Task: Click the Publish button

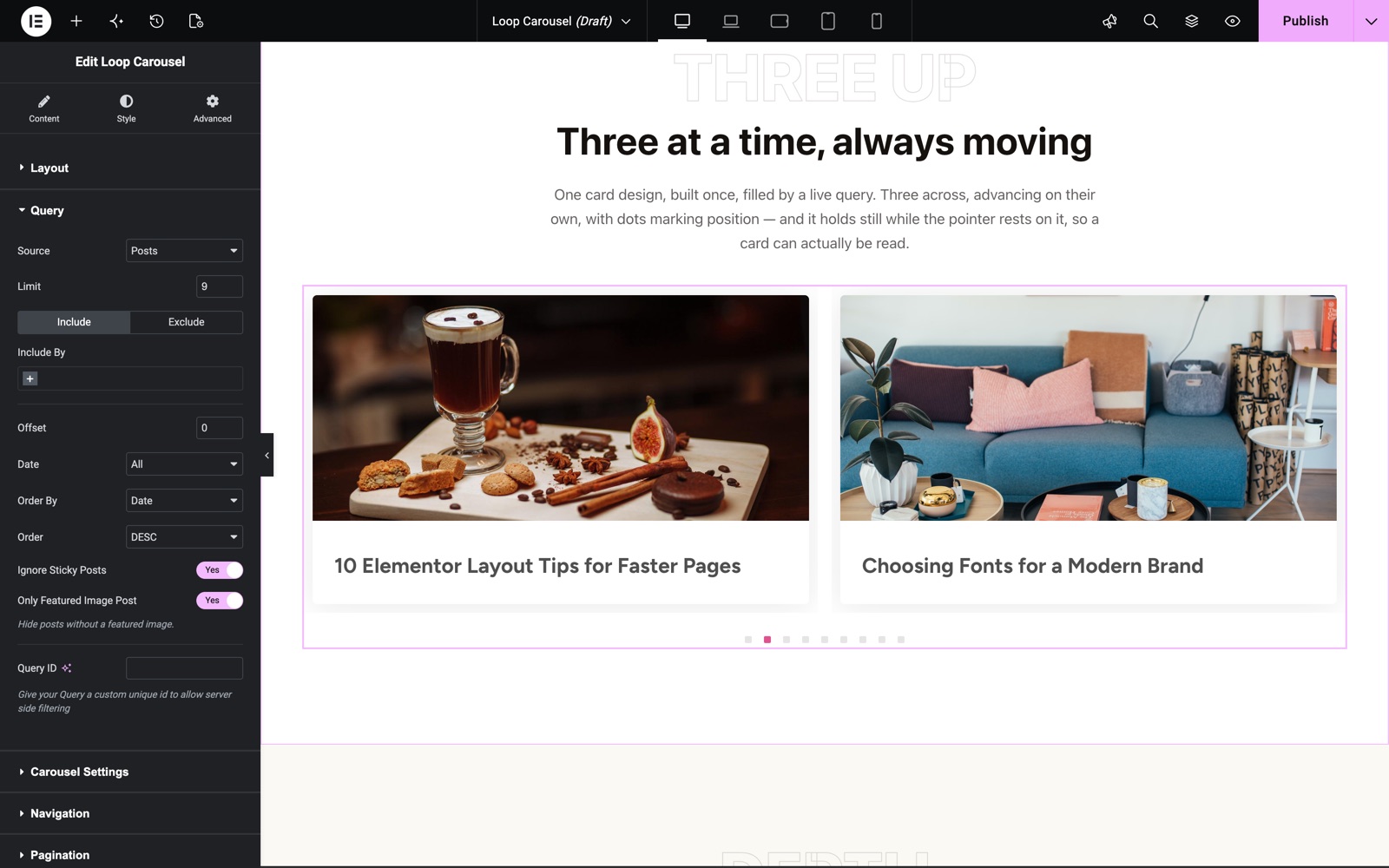Action: point(1306,21)
